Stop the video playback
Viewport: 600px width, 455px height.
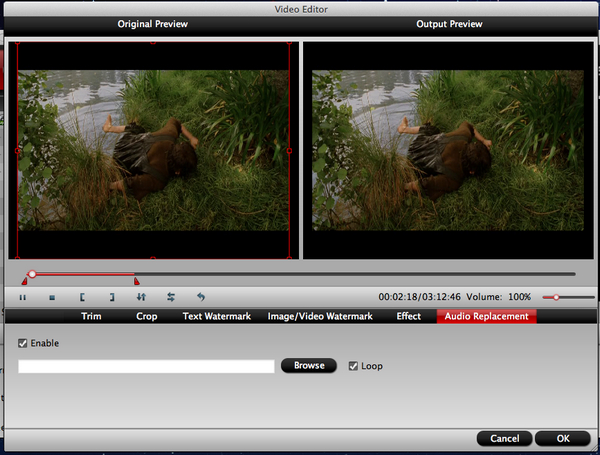(x=52, y=297)
